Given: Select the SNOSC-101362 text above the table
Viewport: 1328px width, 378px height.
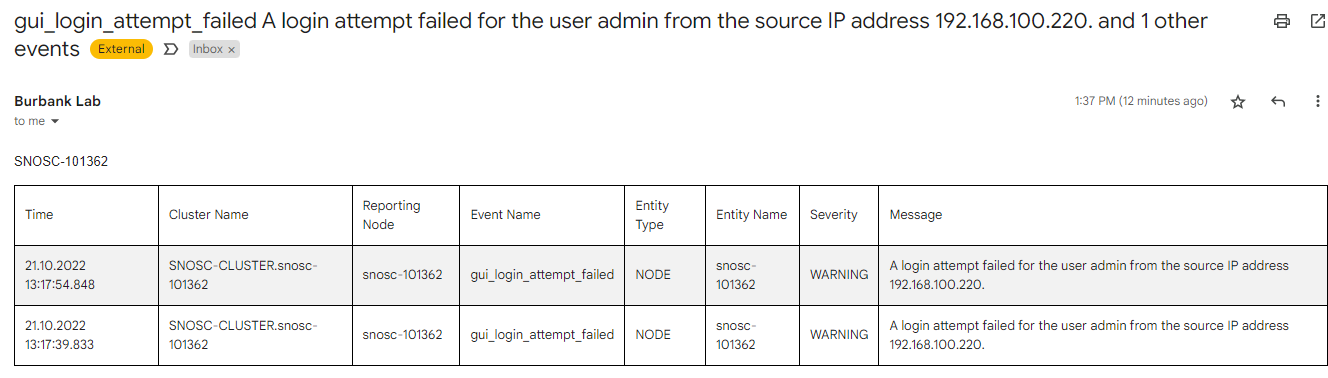Looking at the screenshot, I should 61,161.
